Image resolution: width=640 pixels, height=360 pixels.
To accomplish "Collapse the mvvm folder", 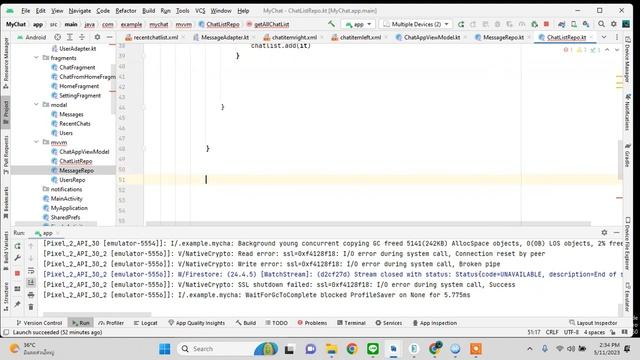I will [x=36, y=142].
